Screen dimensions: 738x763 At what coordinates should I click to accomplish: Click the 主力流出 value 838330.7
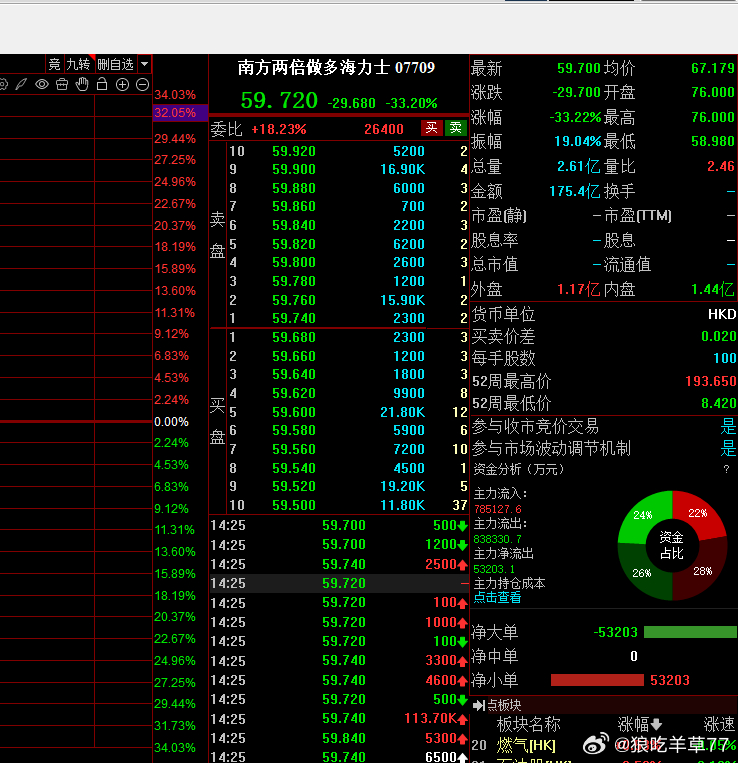(x=498, y=539)
